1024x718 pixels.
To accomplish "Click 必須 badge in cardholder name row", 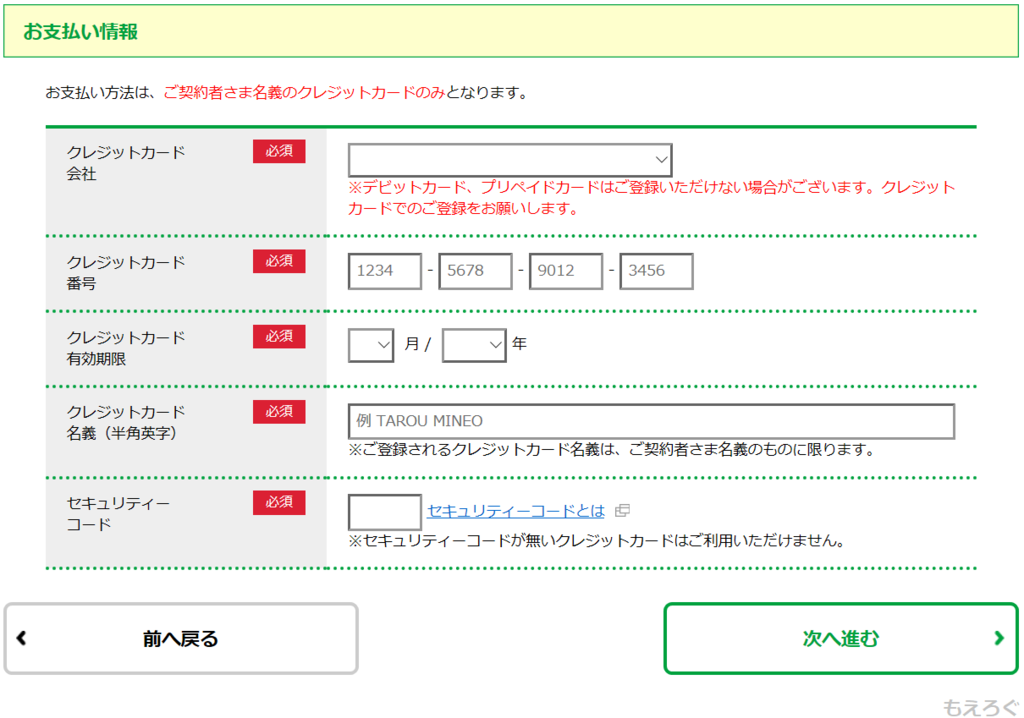I will coord(279,411).
